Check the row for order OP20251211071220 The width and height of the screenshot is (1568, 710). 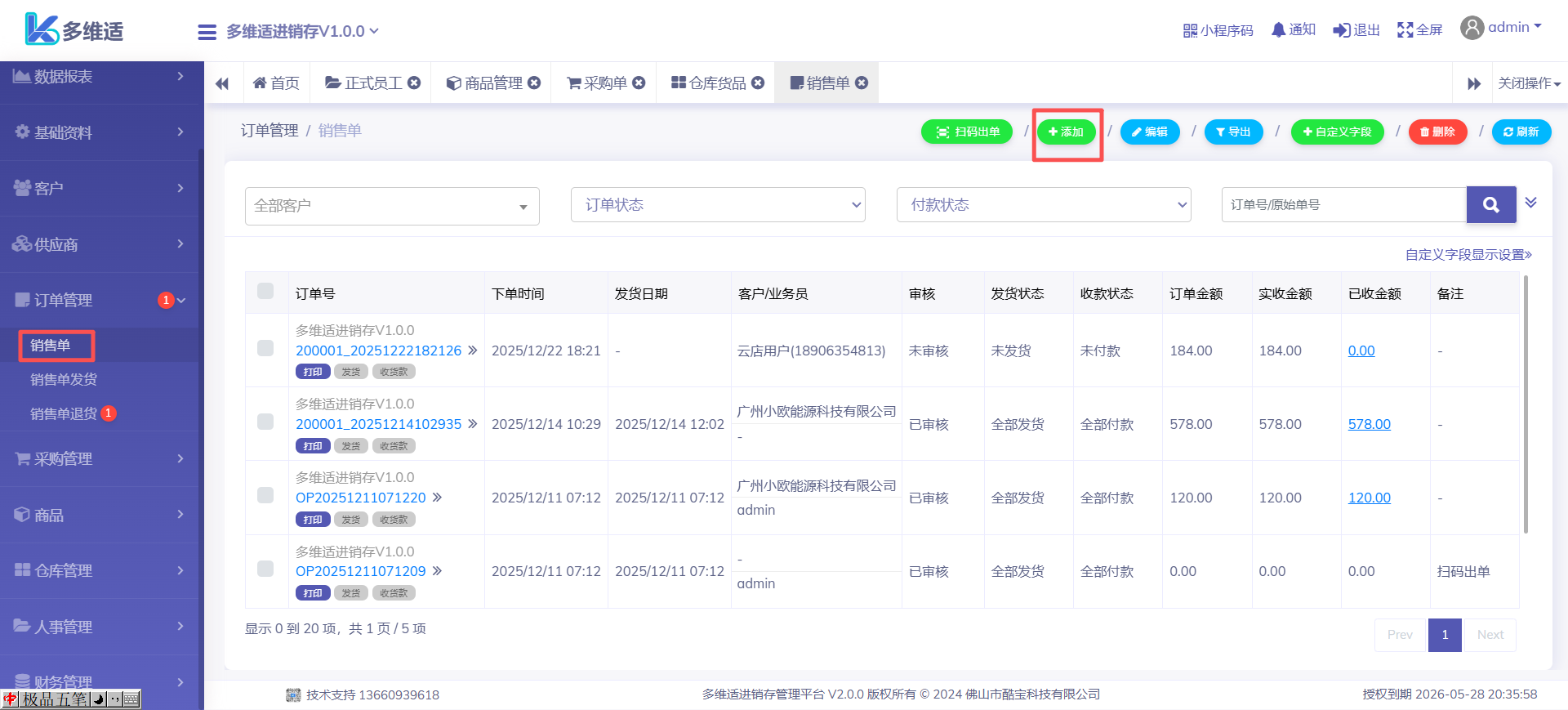click(x=265, y=496)
